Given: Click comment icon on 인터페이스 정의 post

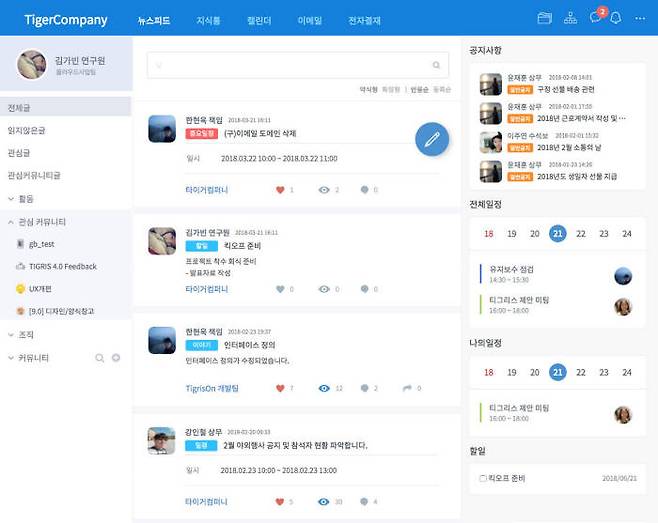Looking at the screenshot, I should point(364,388).
